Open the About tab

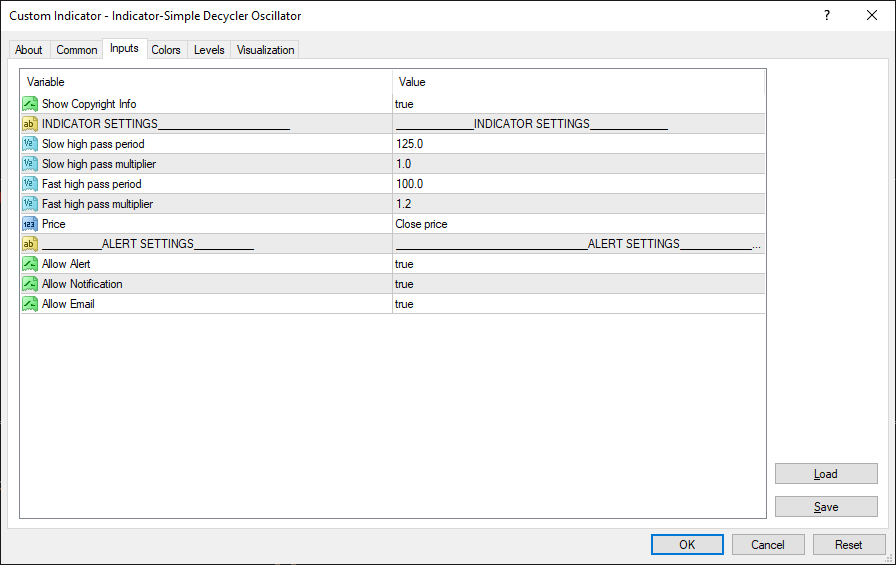(29, 50)
